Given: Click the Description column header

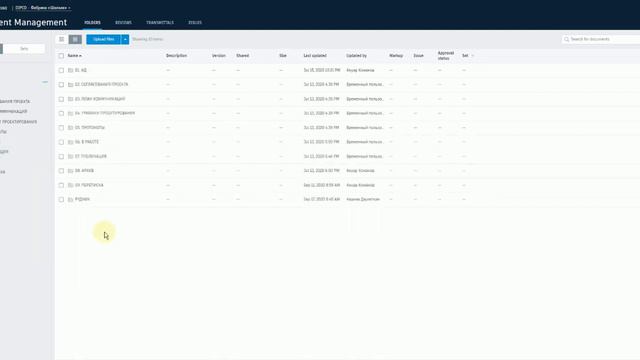Looking at the screenshot, I should tap(176, 56).
